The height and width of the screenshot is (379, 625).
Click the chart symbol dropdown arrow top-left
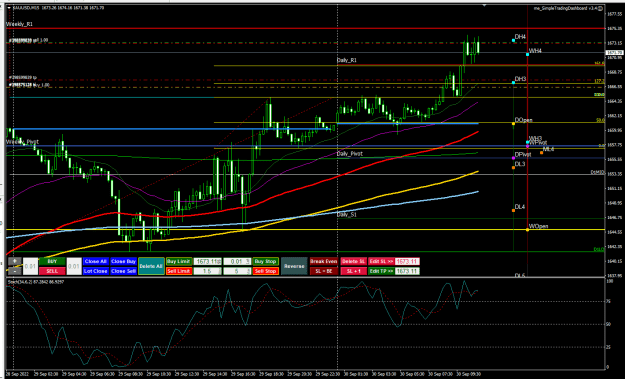(x=9, y=8)
